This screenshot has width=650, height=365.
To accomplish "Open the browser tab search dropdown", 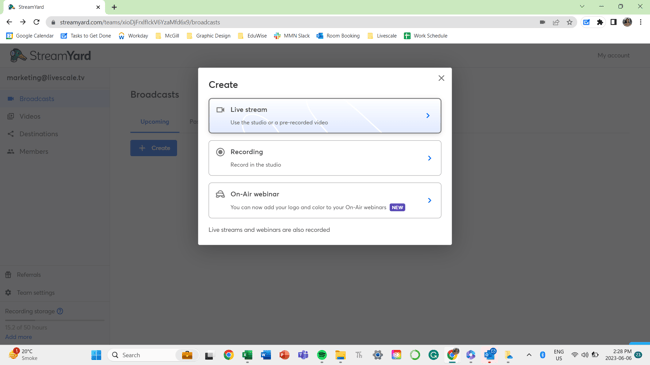I will point(582,7).
